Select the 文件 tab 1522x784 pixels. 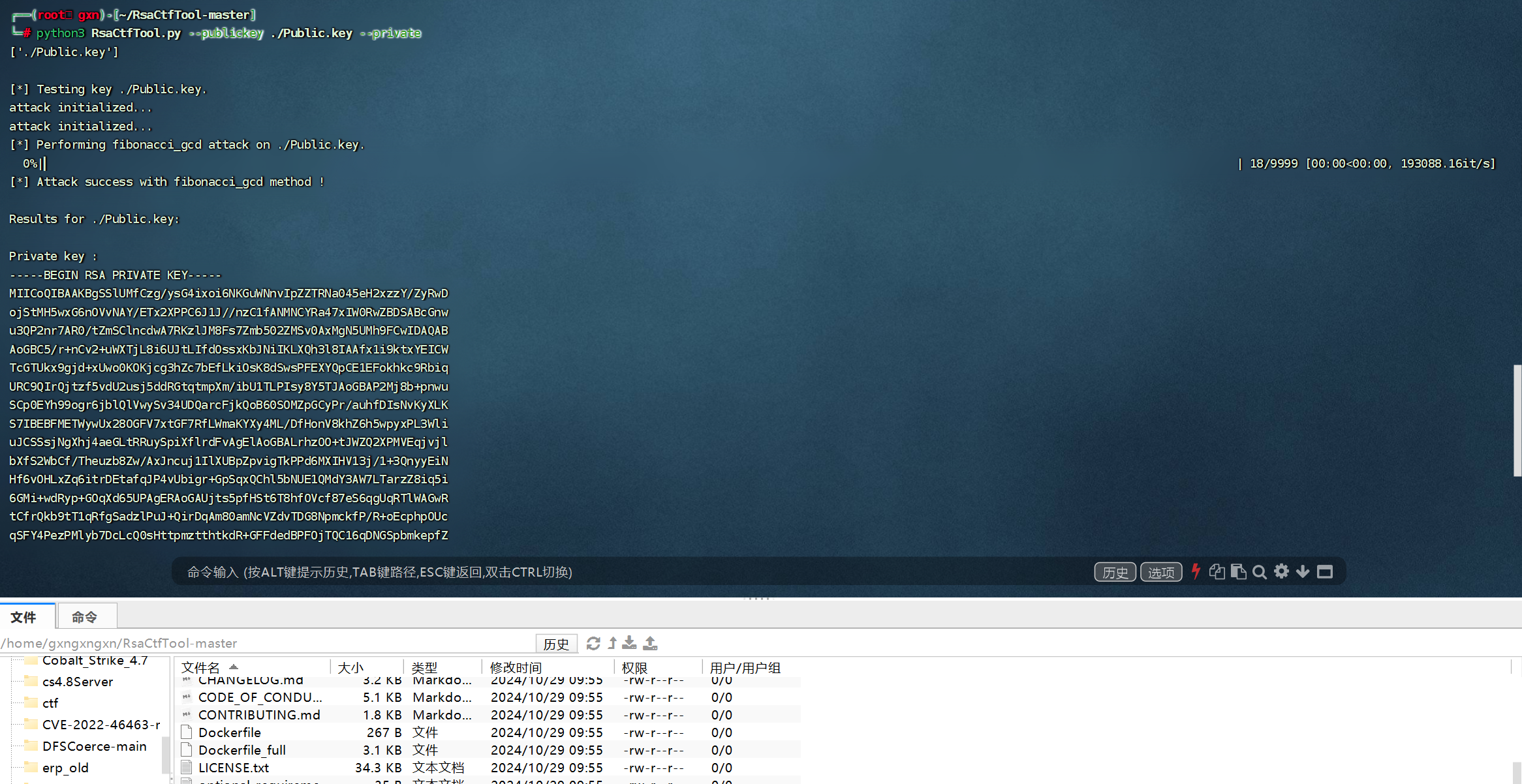[24, 617]
